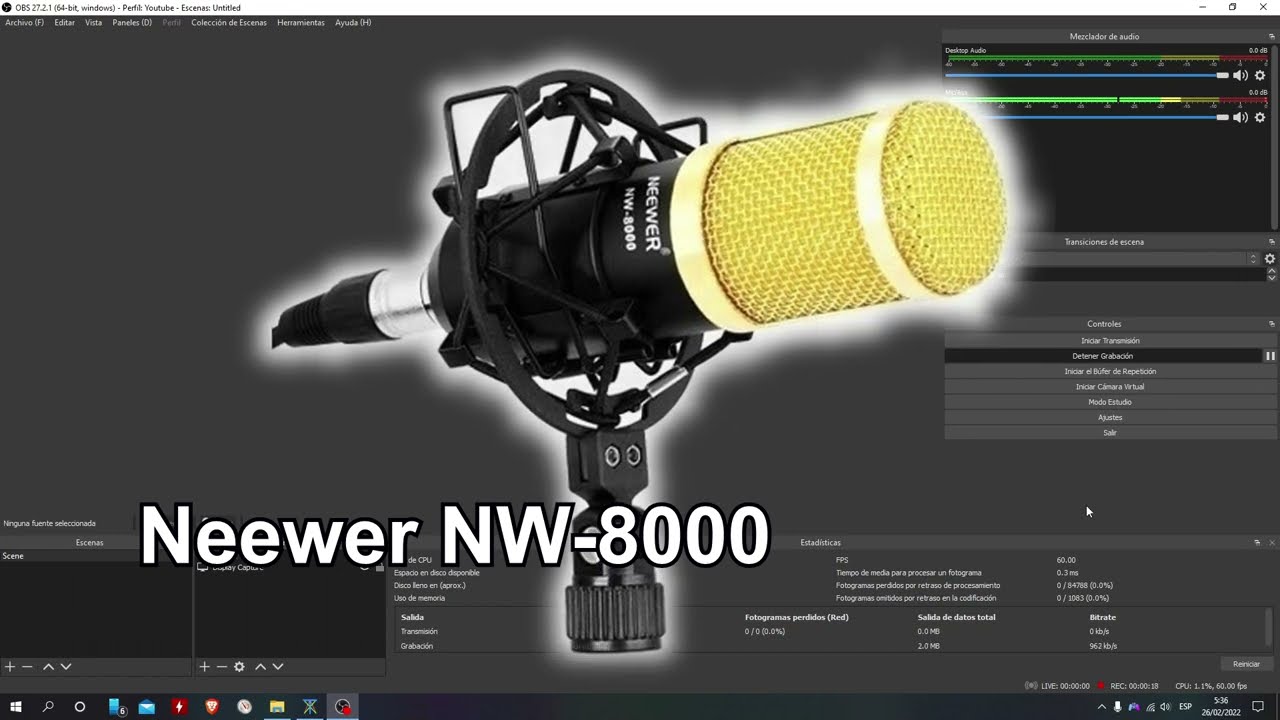Mute the Mic/Aux speaker icon

pyautogui.click(x=1240, y=117)
